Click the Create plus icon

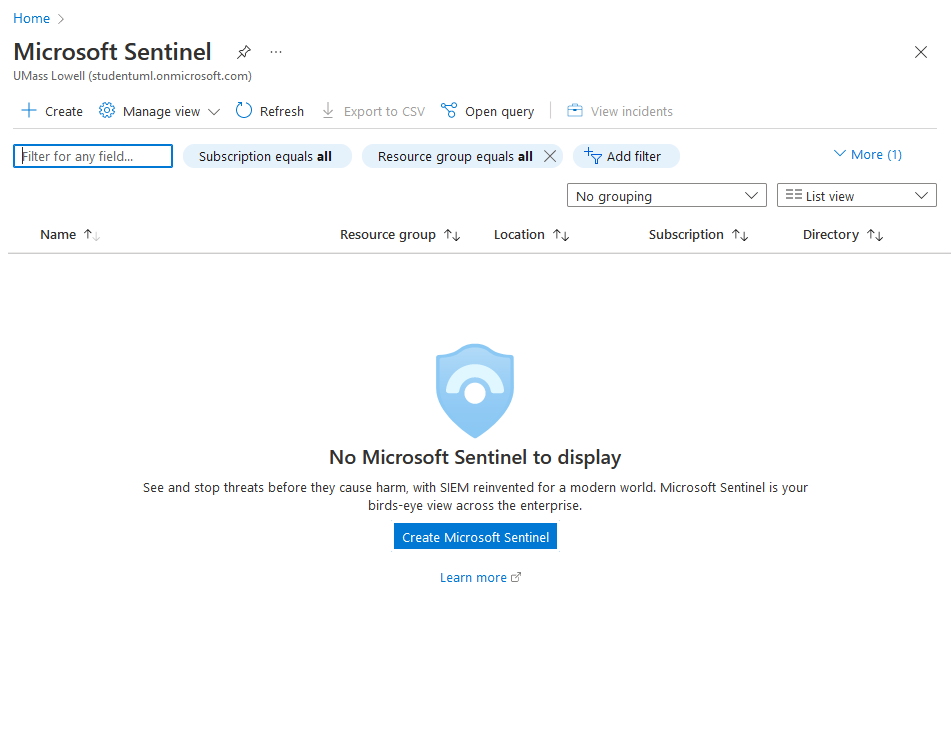[29, 111]
